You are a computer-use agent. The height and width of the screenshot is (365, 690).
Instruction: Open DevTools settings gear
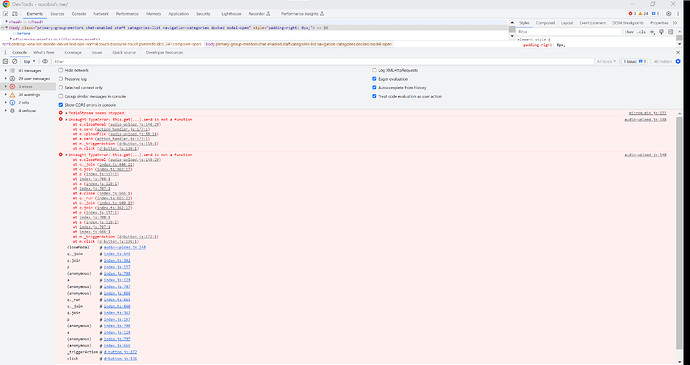click(x=669, y=14)
